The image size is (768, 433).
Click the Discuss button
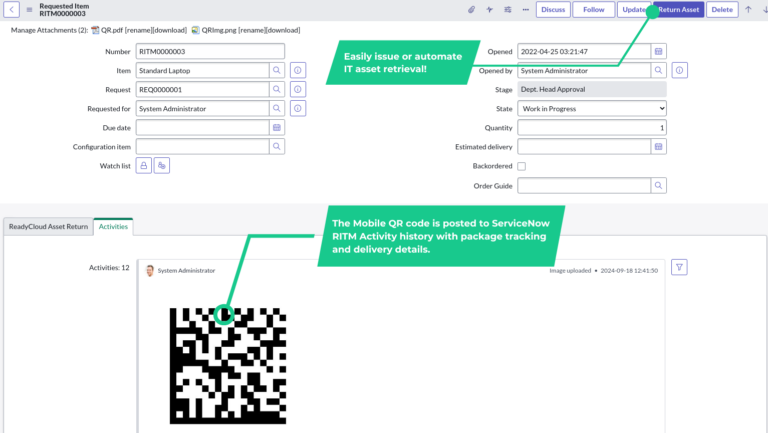[x=553, y=9]
